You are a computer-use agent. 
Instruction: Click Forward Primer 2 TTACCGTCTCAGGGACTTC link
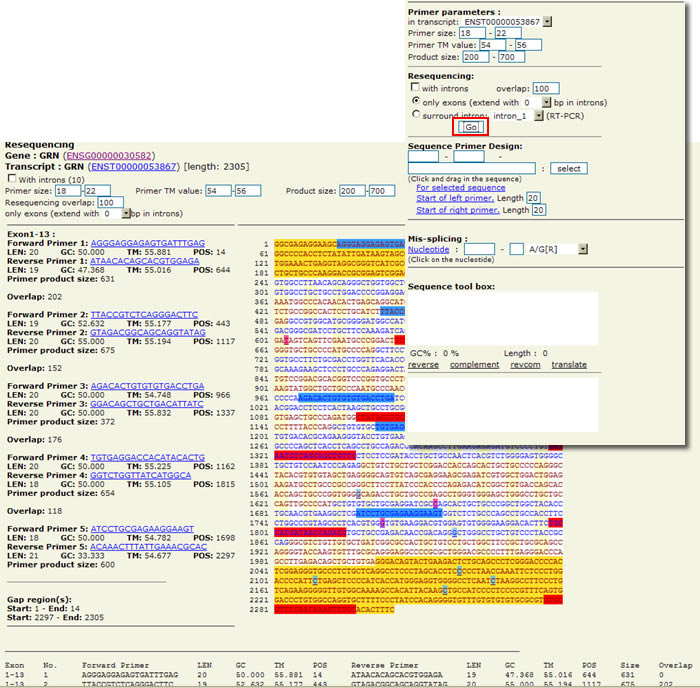coord(144,314)
